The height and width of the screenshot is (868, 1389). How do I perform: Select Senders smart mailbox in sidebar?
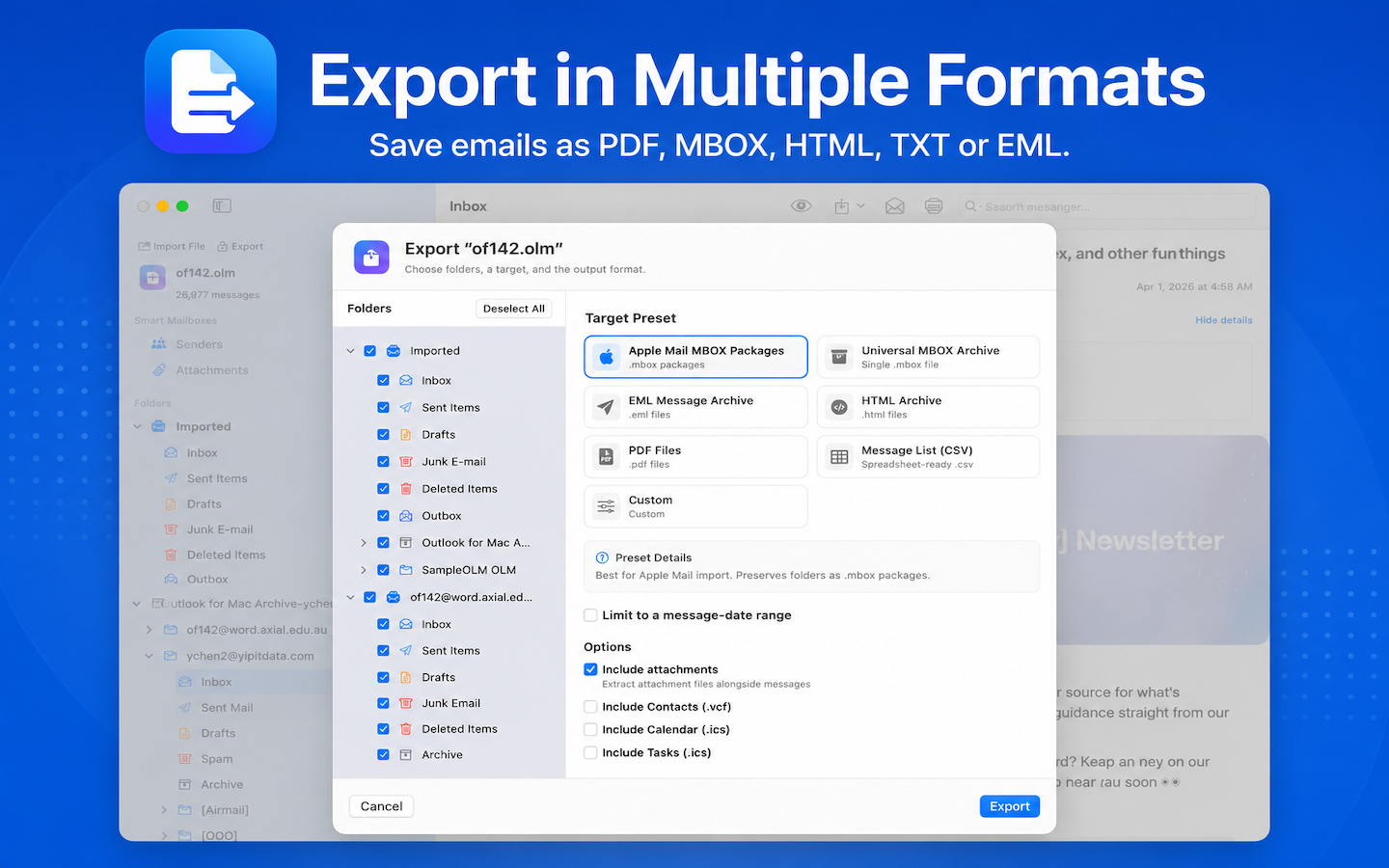(199, 344)
